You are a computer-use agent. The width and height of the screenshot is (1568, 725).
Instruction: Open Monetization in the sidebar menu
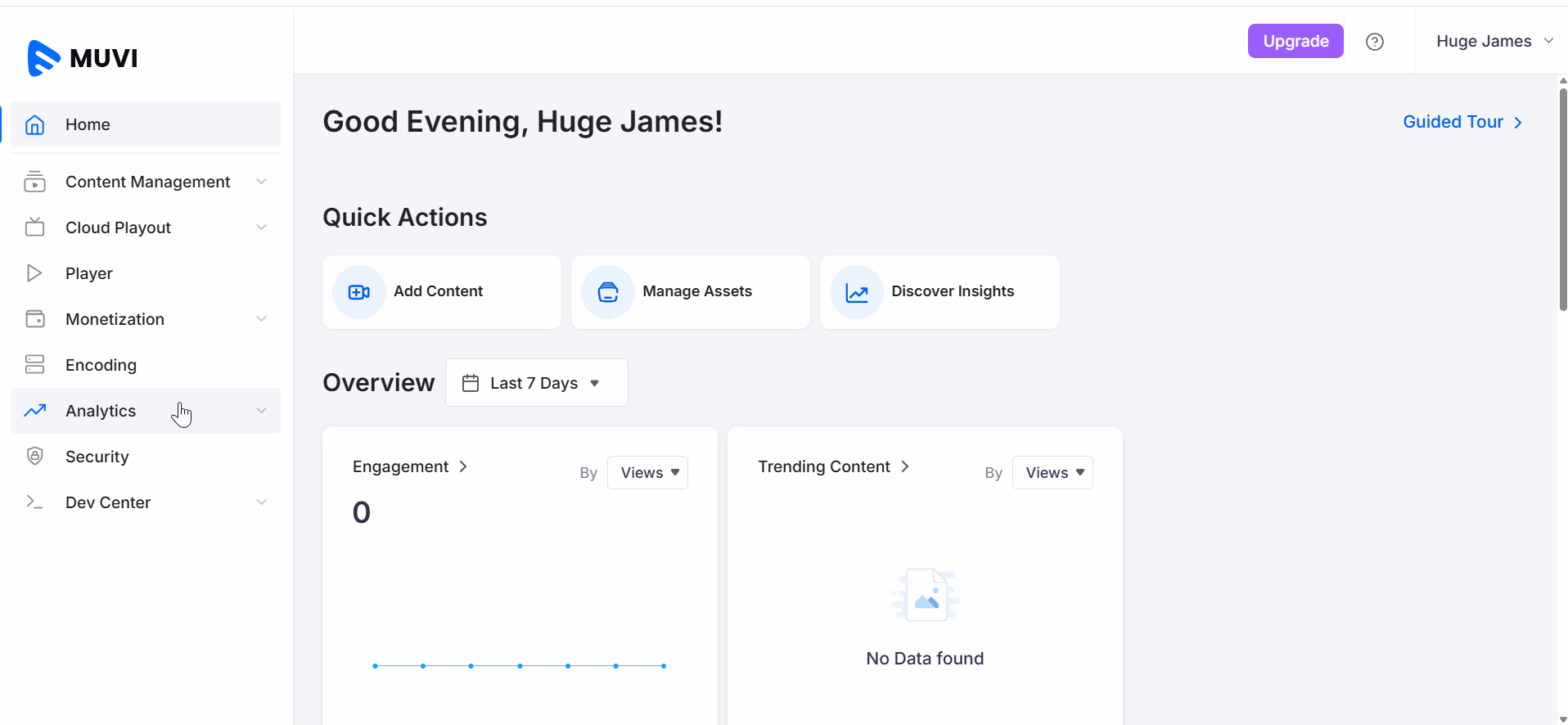click(x=115, y=319)
